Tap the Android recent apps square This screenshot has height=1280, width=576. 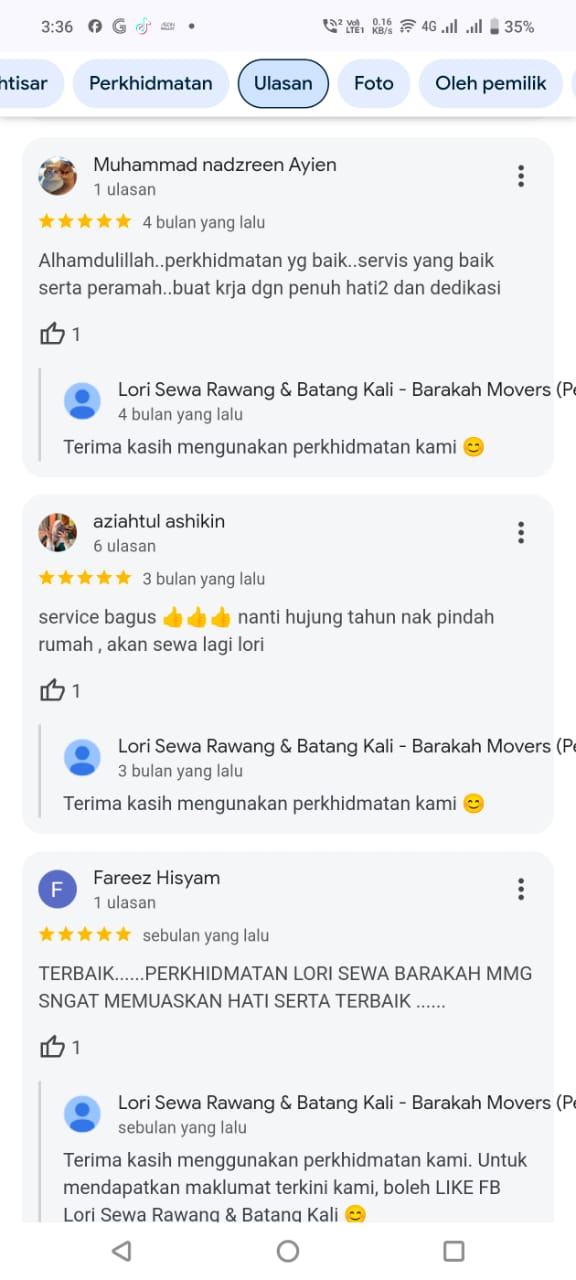pos(454,1250)
